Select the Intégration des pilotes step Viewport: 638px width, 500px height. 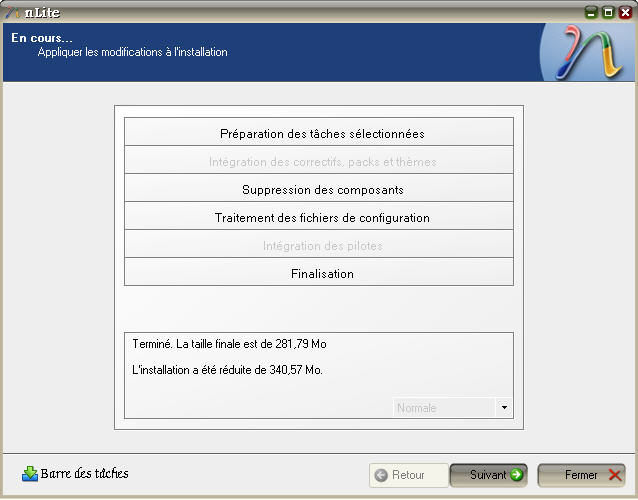319,244
